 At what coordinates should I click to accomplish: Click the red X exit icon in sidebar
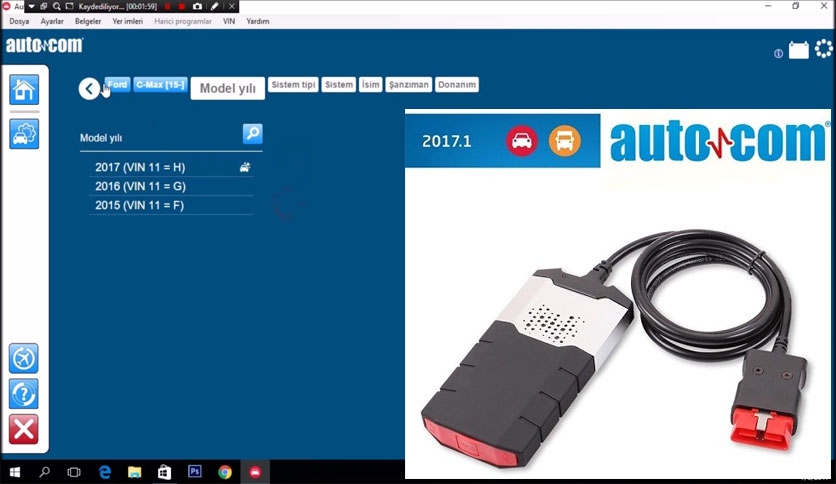[23, 429]
